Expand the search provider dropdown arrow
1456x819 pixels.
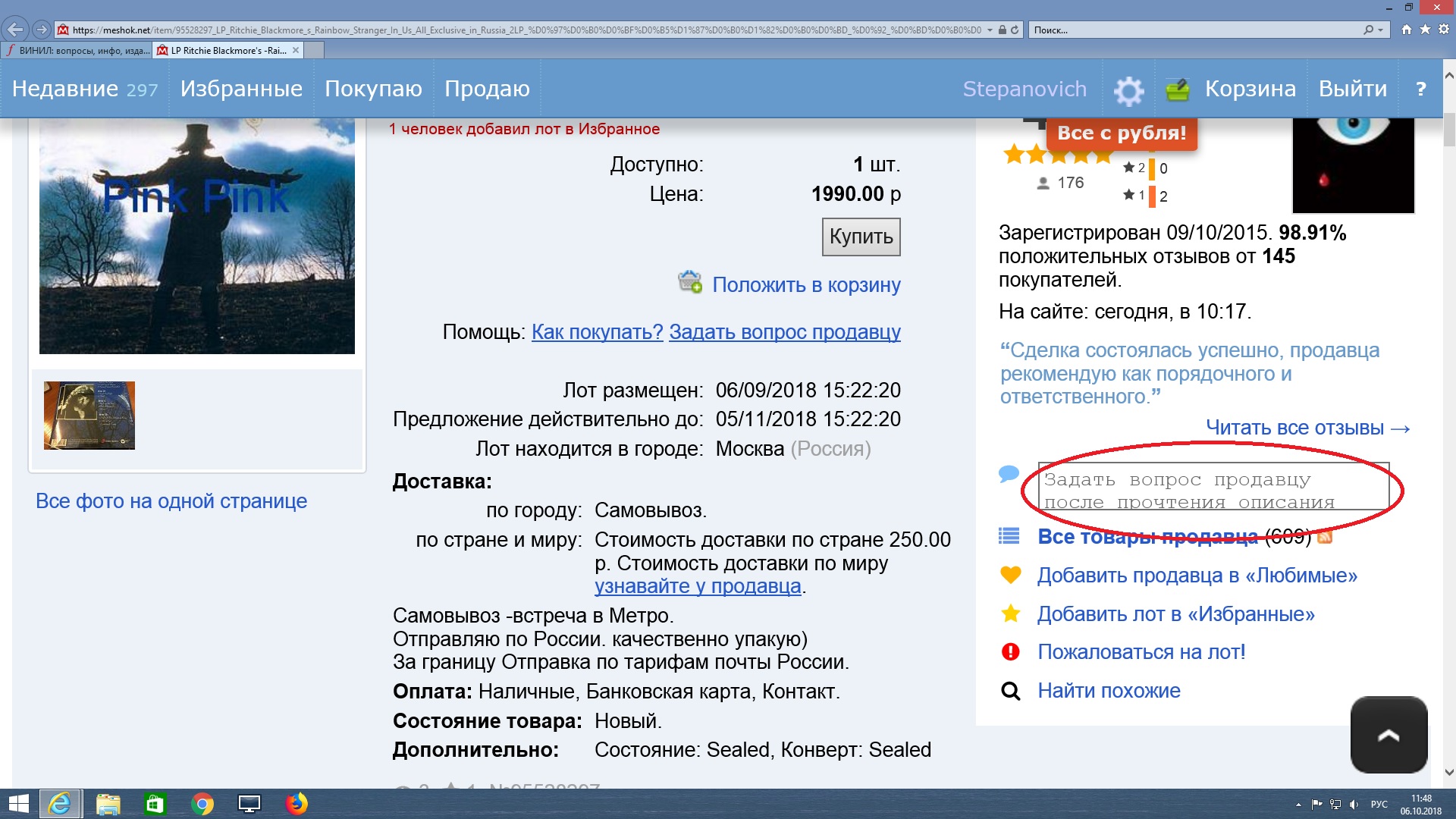(1380, 30)
